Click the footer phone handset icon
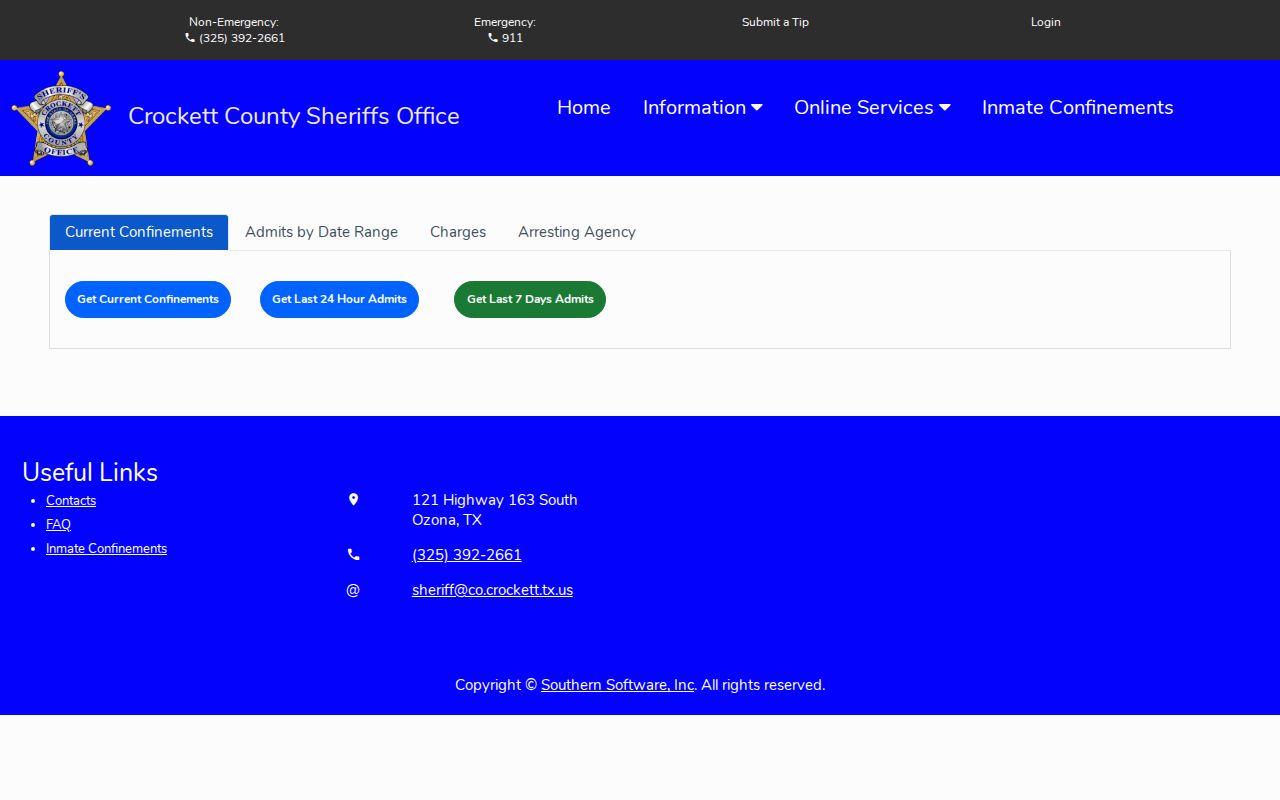The width and height of the screenshot is (1280, 800). coord(353,555)
